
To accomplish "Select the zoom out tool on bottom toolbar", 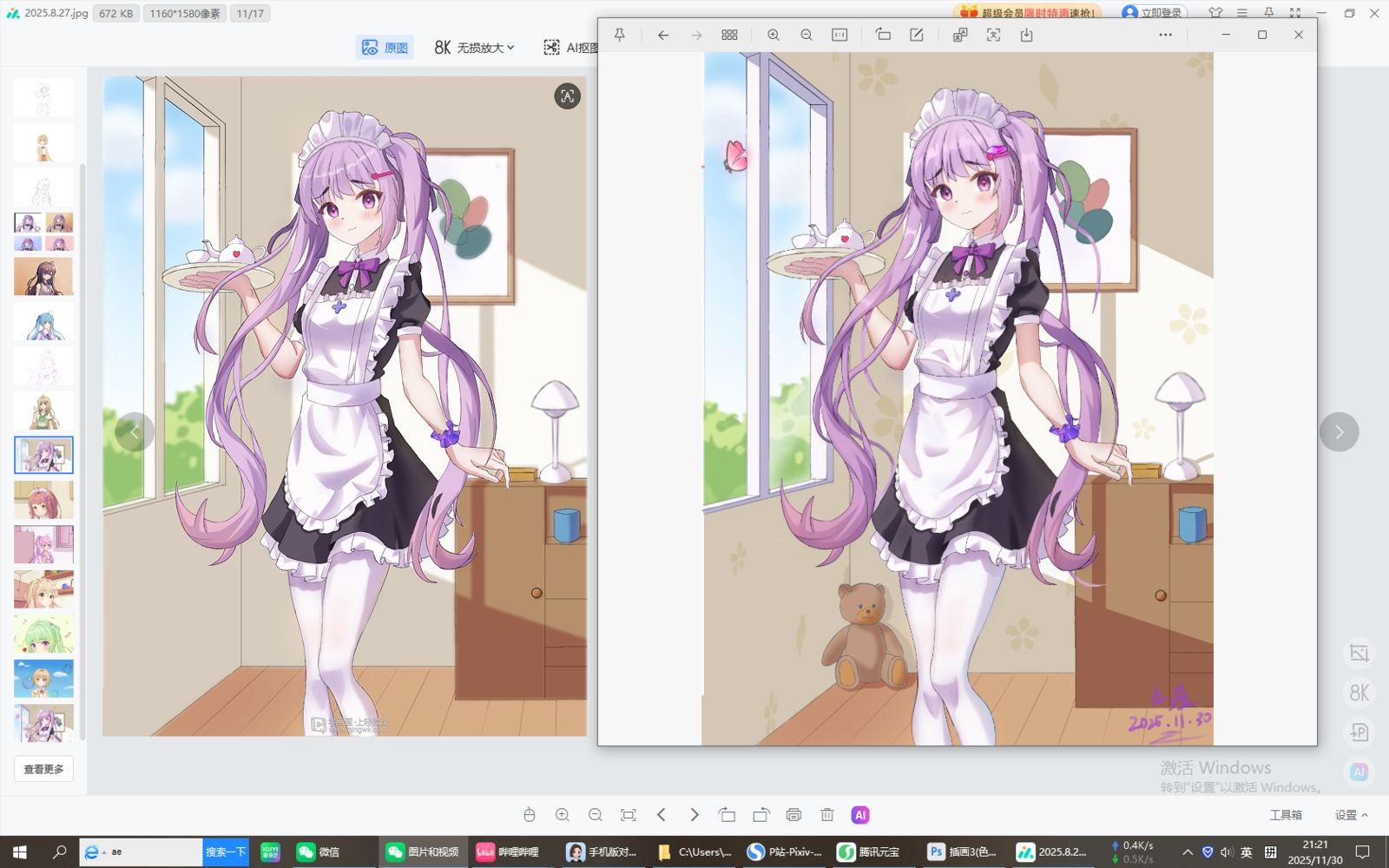I will [596, 815].
